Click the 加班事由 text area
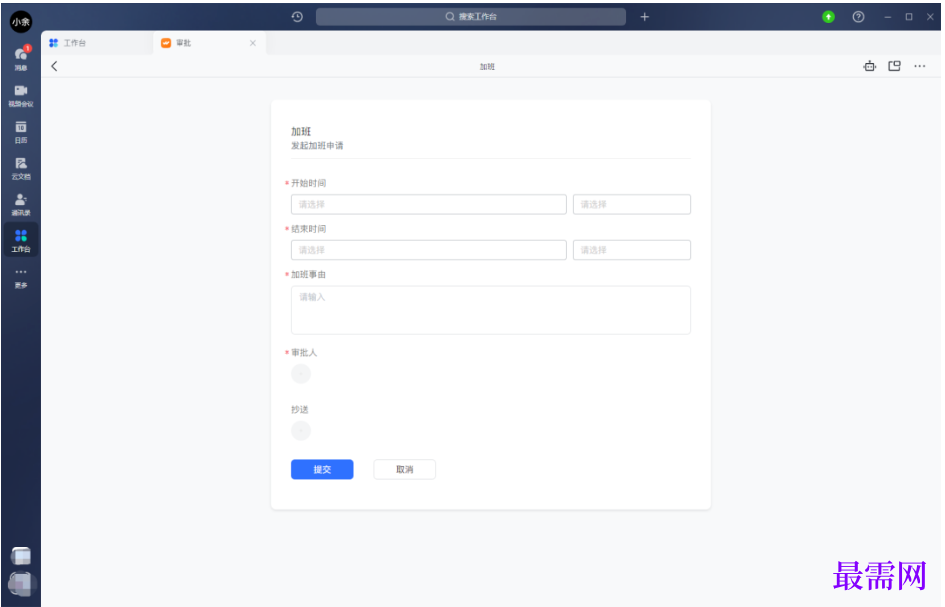Screen dimensions: 945x607 point(491,310)
